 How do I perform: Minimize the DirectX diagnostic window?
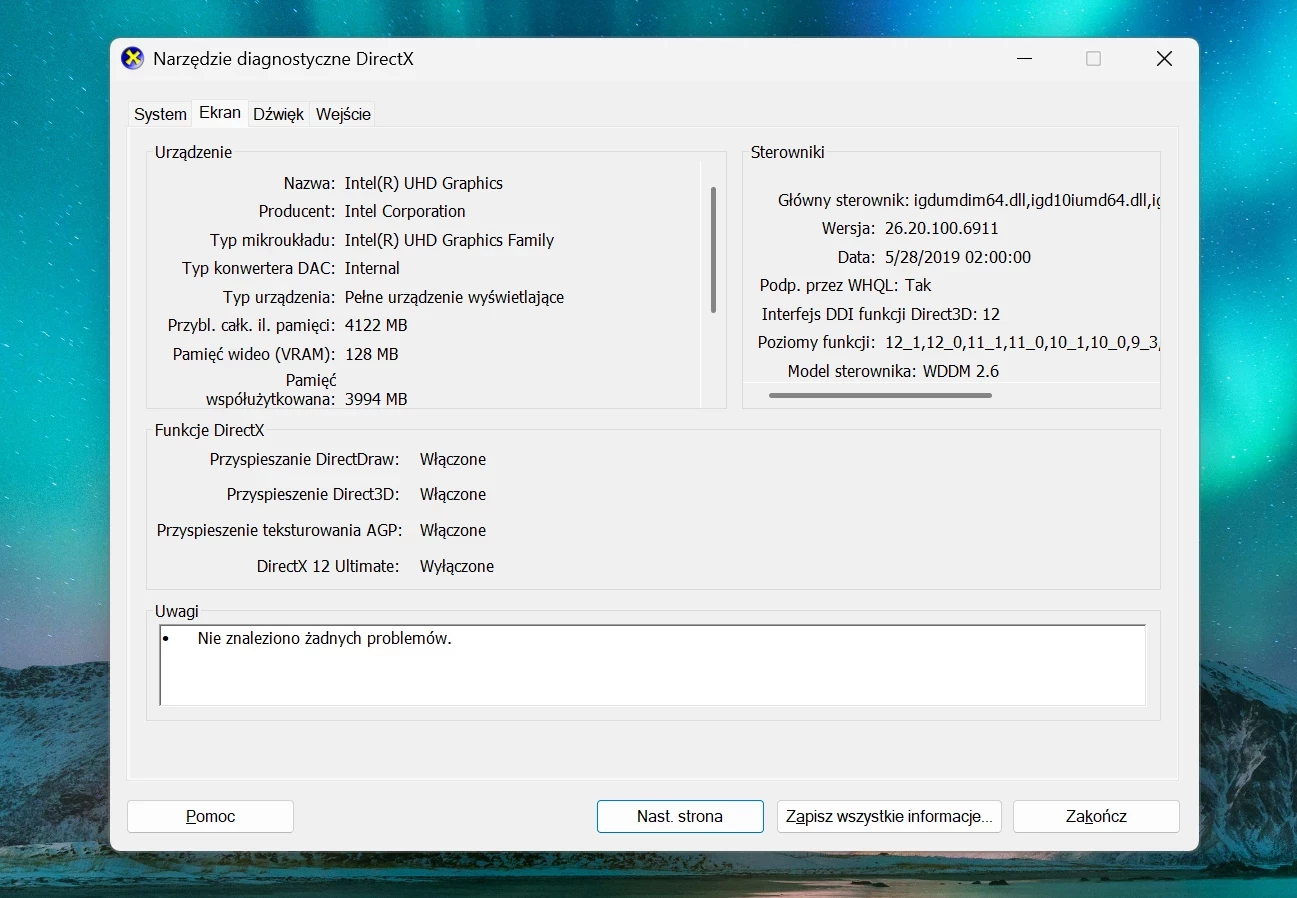click(x=1023, y=59)
